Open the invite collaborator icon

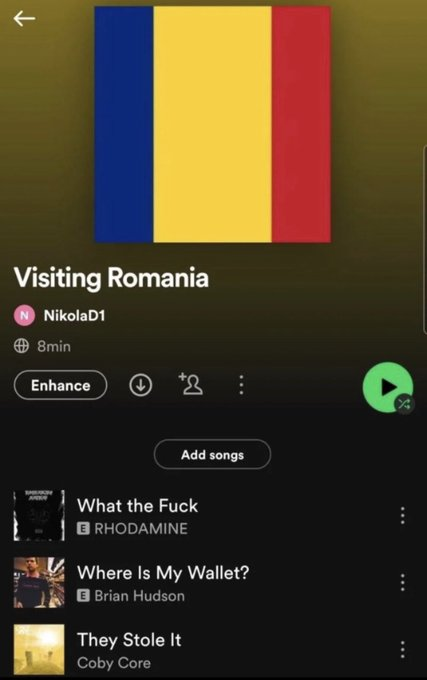point(191,383)
